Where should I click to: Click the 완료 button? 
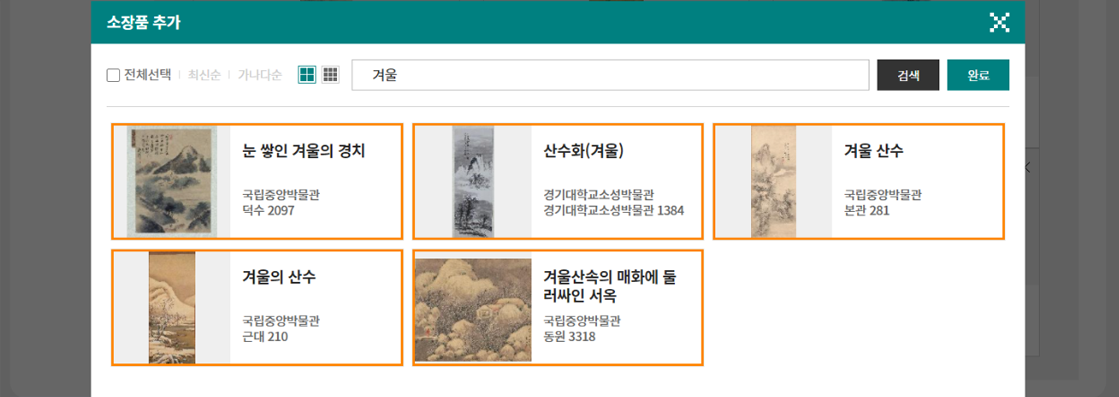coord(978,75)
